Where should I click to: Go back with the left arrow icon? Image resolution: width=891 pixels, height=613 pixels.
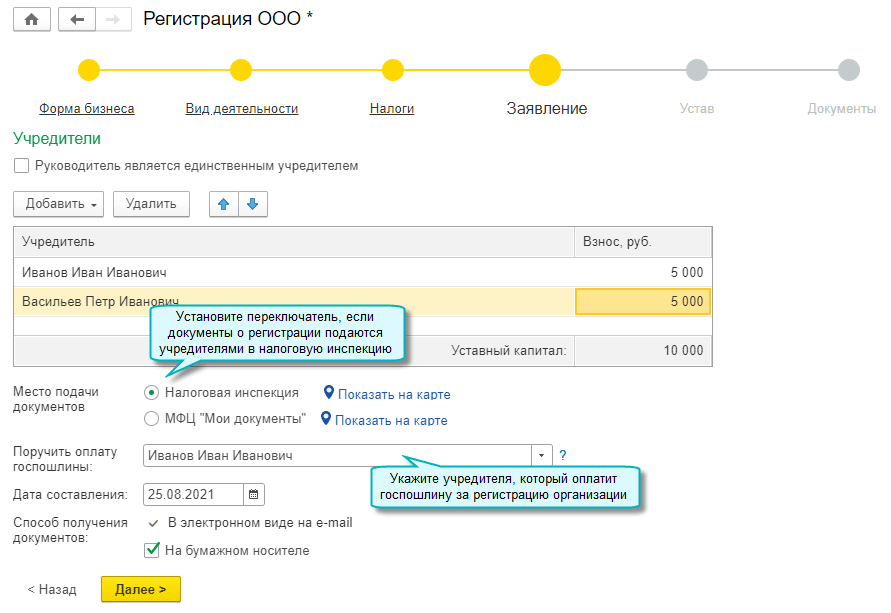77,20
